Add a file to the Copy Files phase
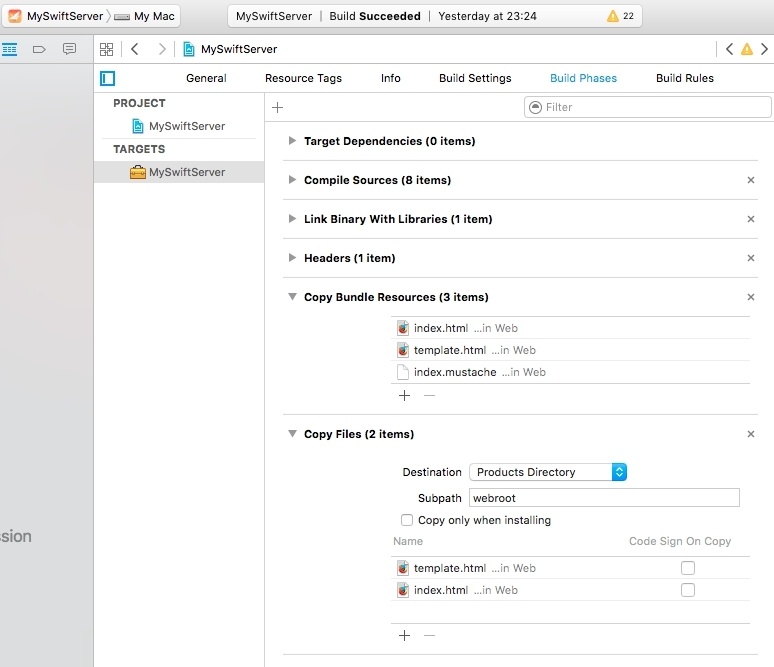This screenshot has height=667, width=774. (404, 635)
